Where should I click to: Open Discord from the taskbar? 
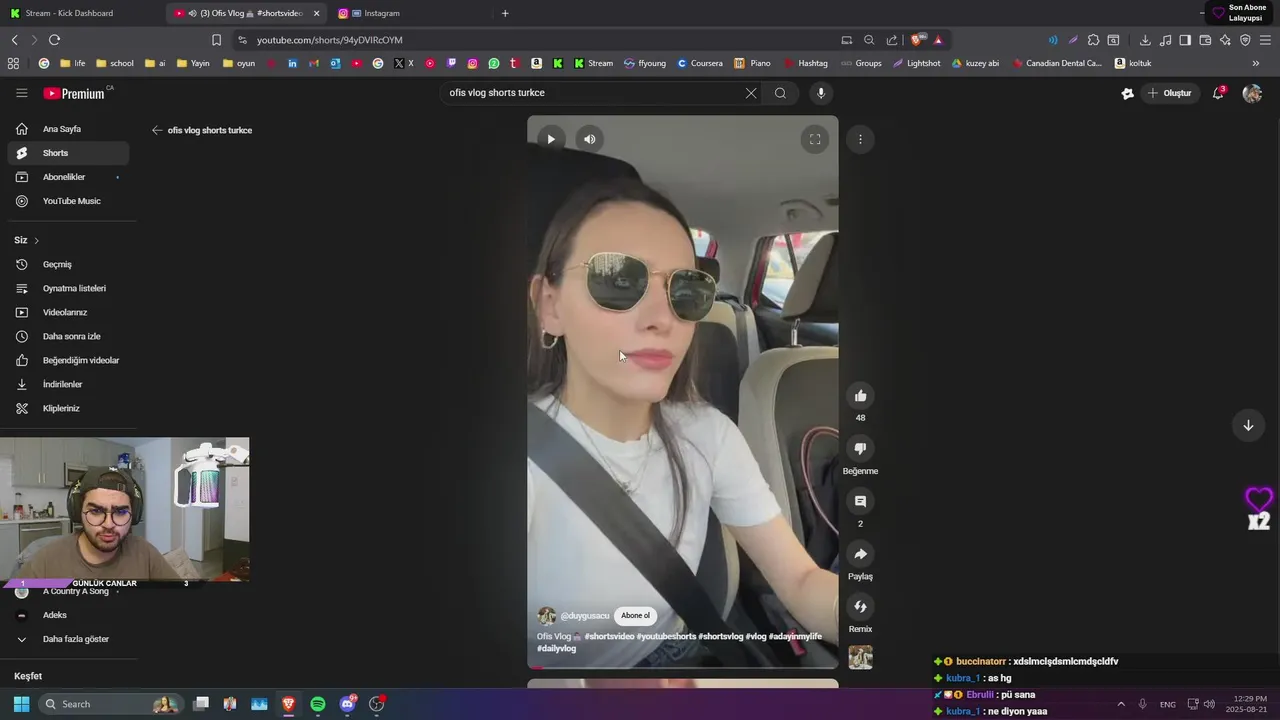pos(348,704)
